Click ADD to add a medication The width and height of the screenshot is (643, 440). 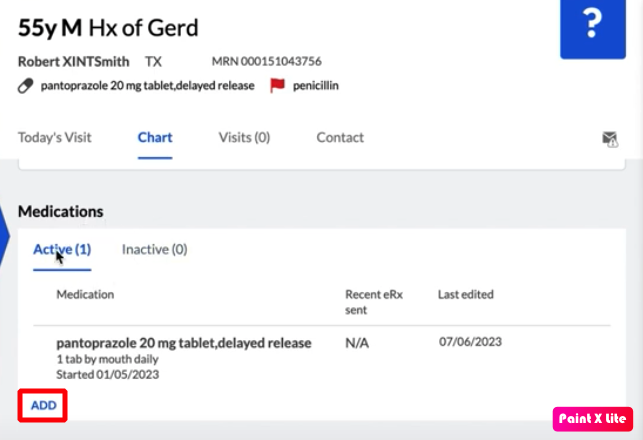coord(43,405)
